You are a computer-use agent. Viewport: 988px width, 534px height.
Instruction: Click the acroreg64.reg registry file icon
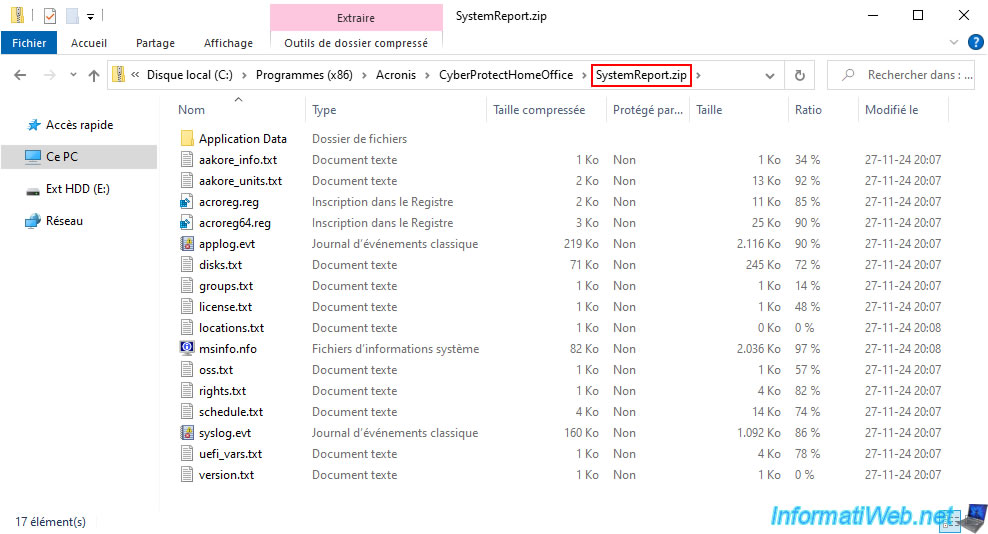pyautogui.click(x=187, y=223)
